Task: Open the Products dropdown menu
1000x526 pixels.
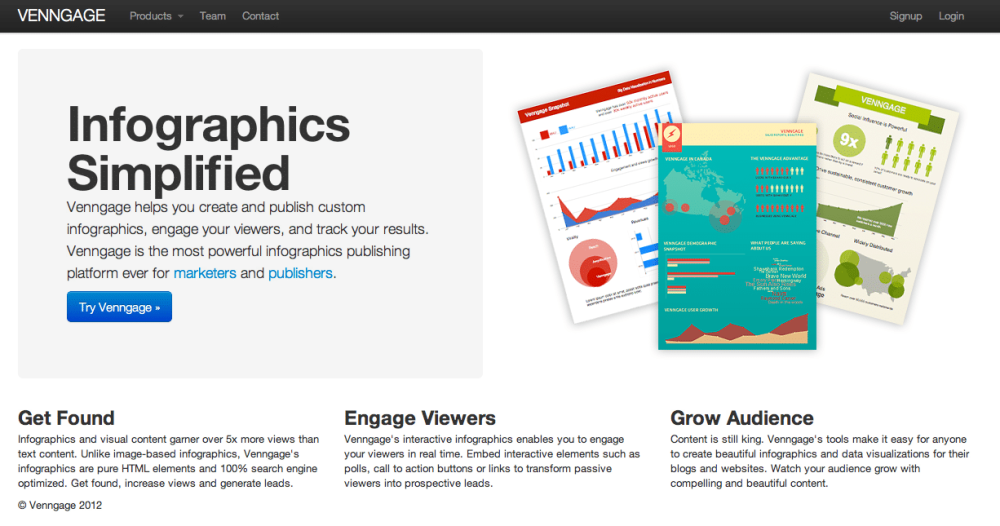Action: 156,16
